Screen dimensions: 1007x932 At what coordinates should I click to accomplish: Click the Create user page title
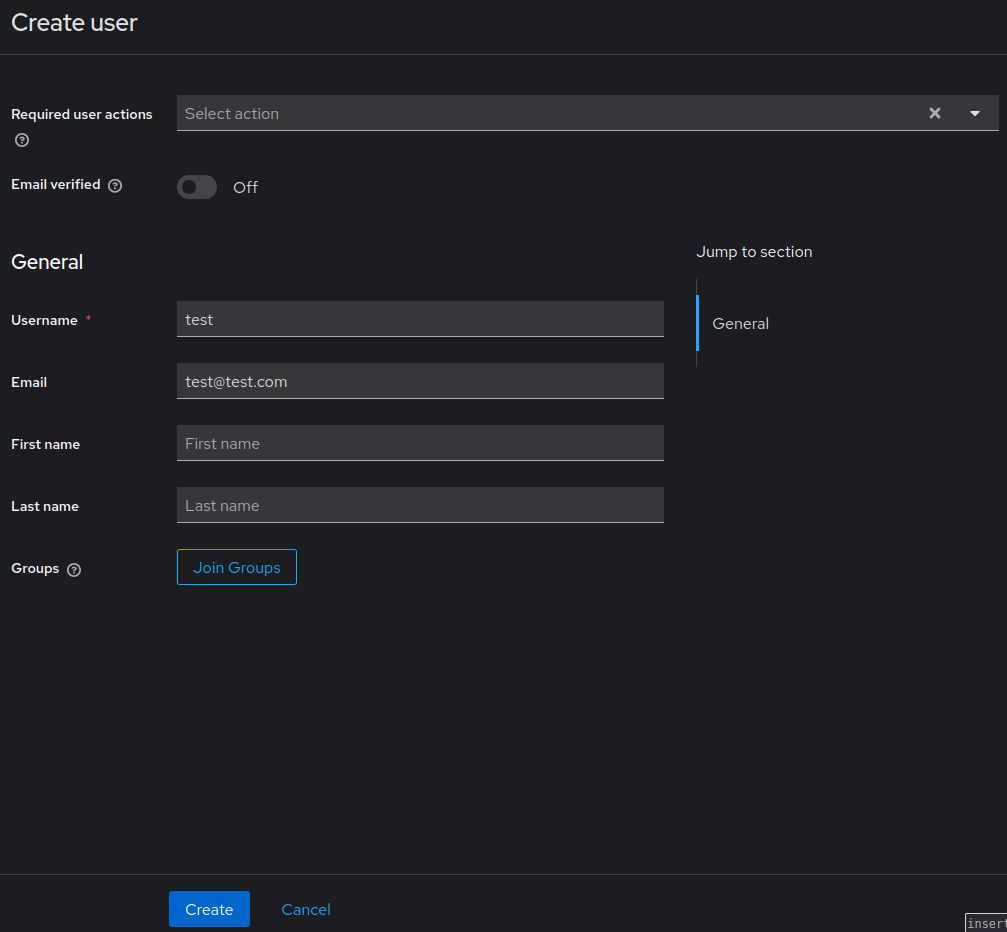[74, 23]
